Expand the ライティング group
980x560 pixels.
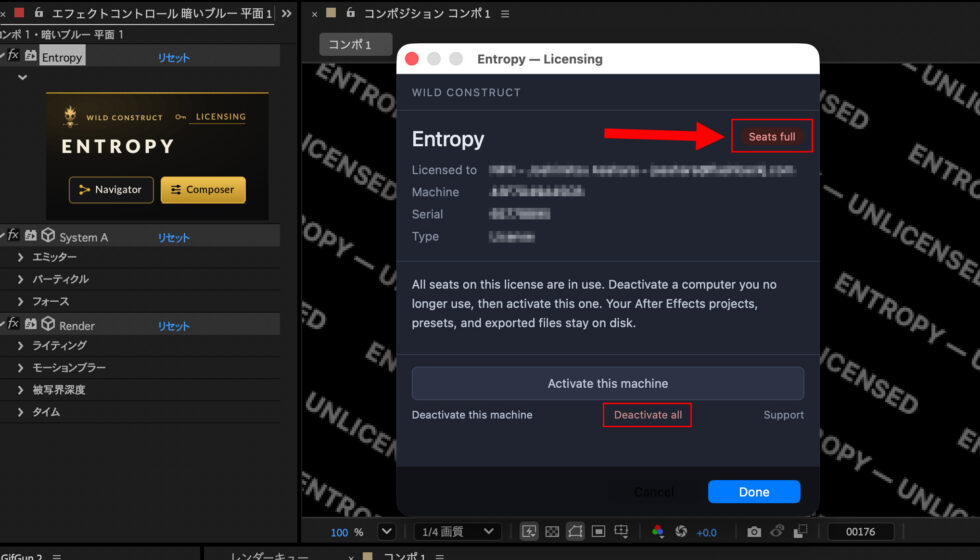(x=21, y=345)
